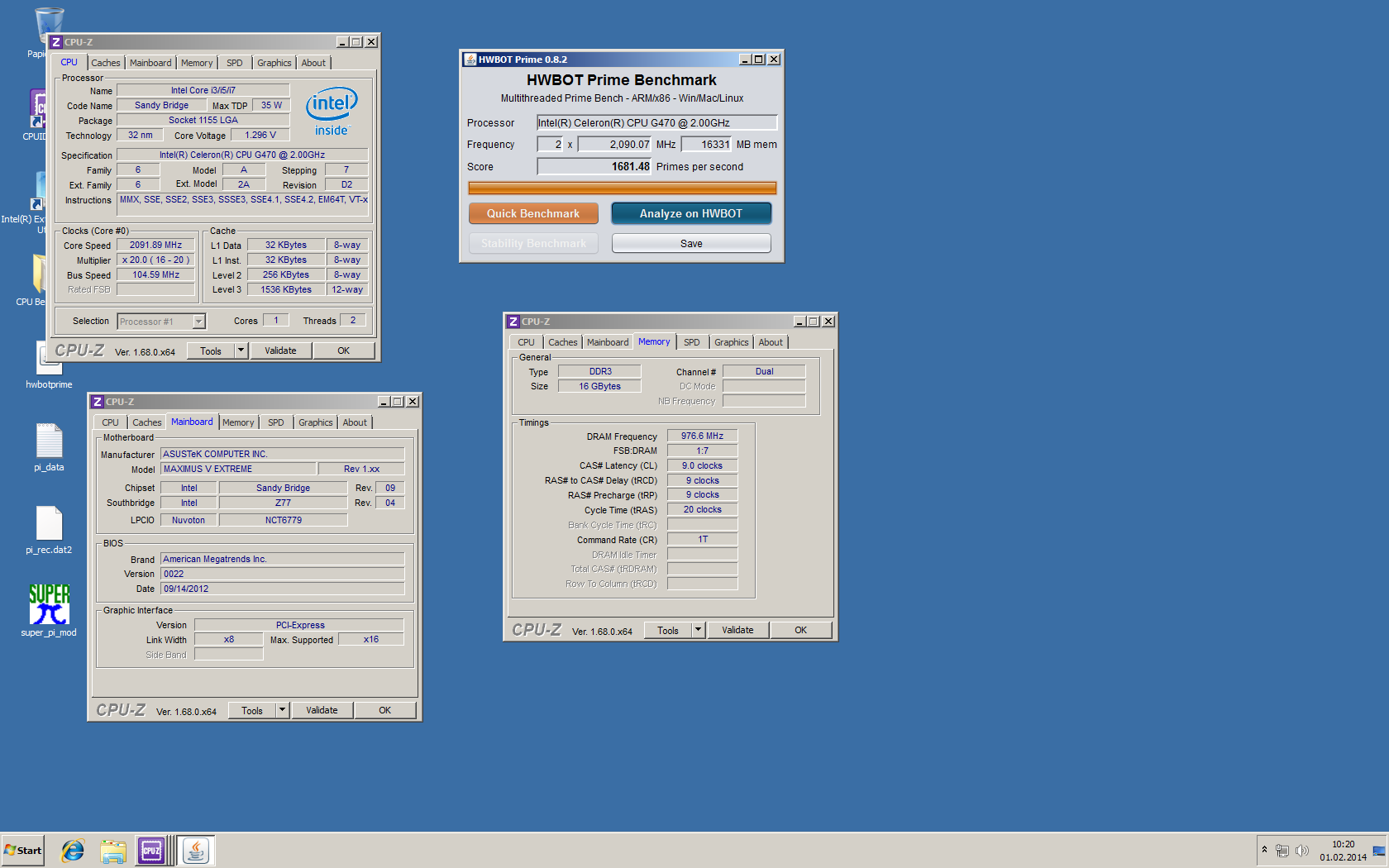Open the Start menu
The width and height of the screenshot is (1389, 868).
[x=22, y=850]
